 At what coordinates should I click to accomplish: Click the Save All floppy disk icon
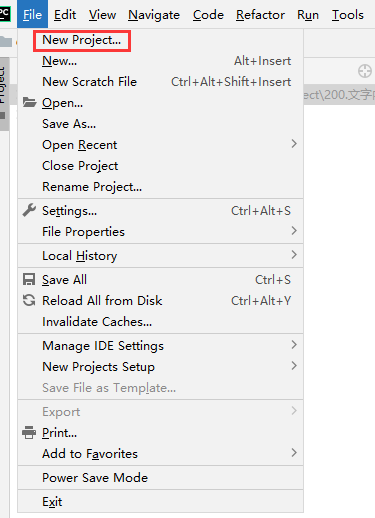point(29,279)
